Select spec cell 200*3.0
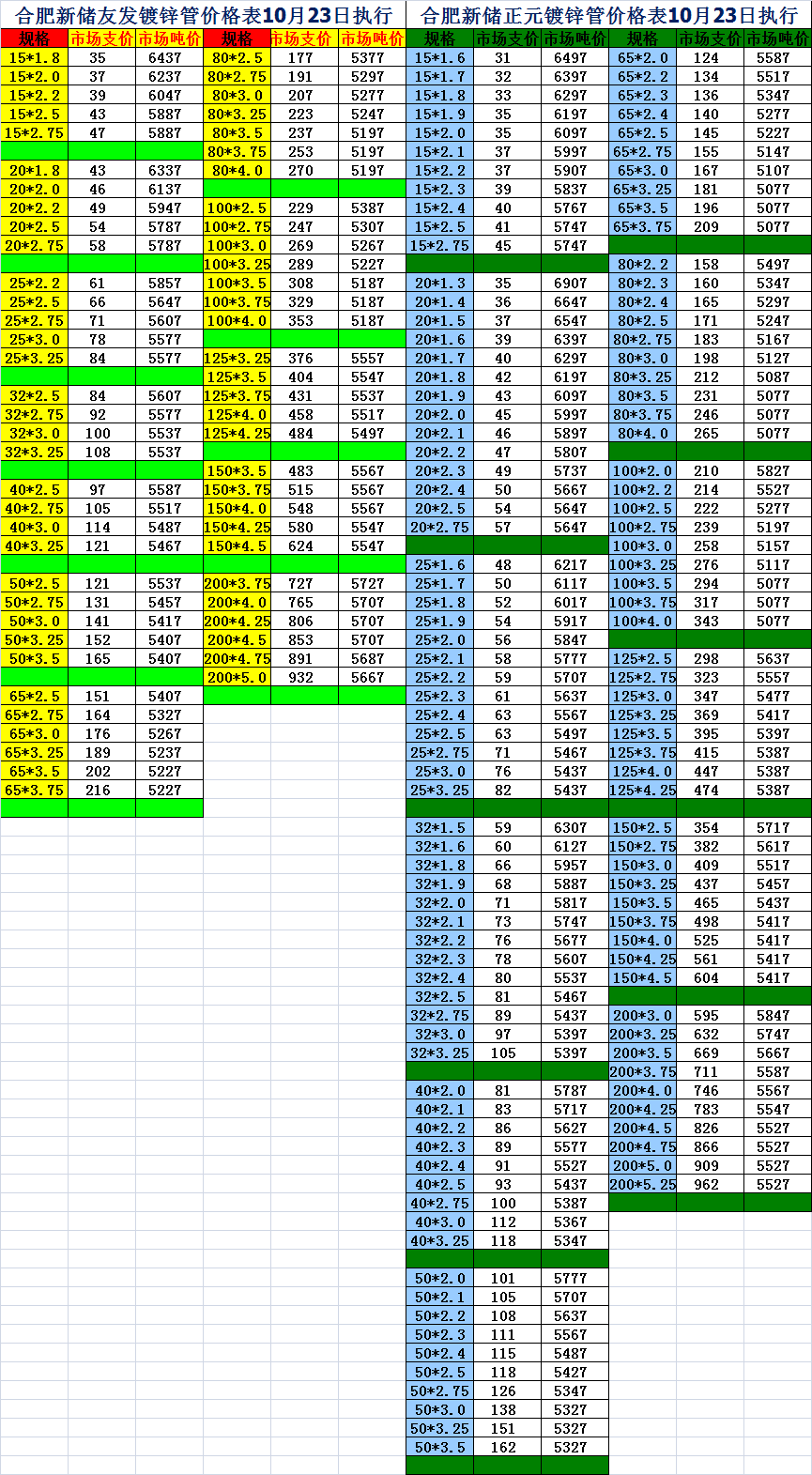This screenshot has width=812, height=1475. click(643, 1015)
